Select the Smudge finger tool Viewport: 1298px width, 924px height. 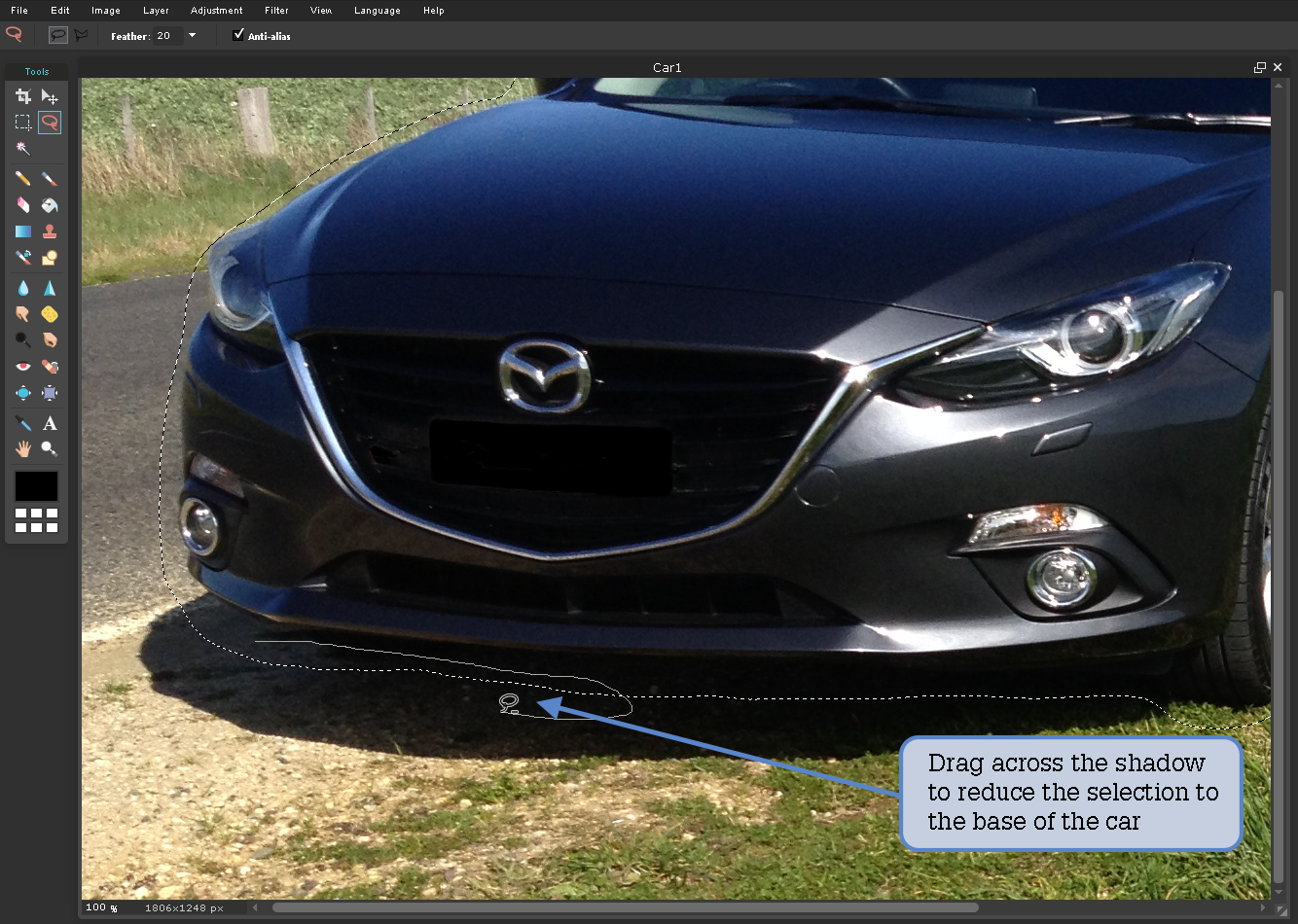(x=23, y=314)
